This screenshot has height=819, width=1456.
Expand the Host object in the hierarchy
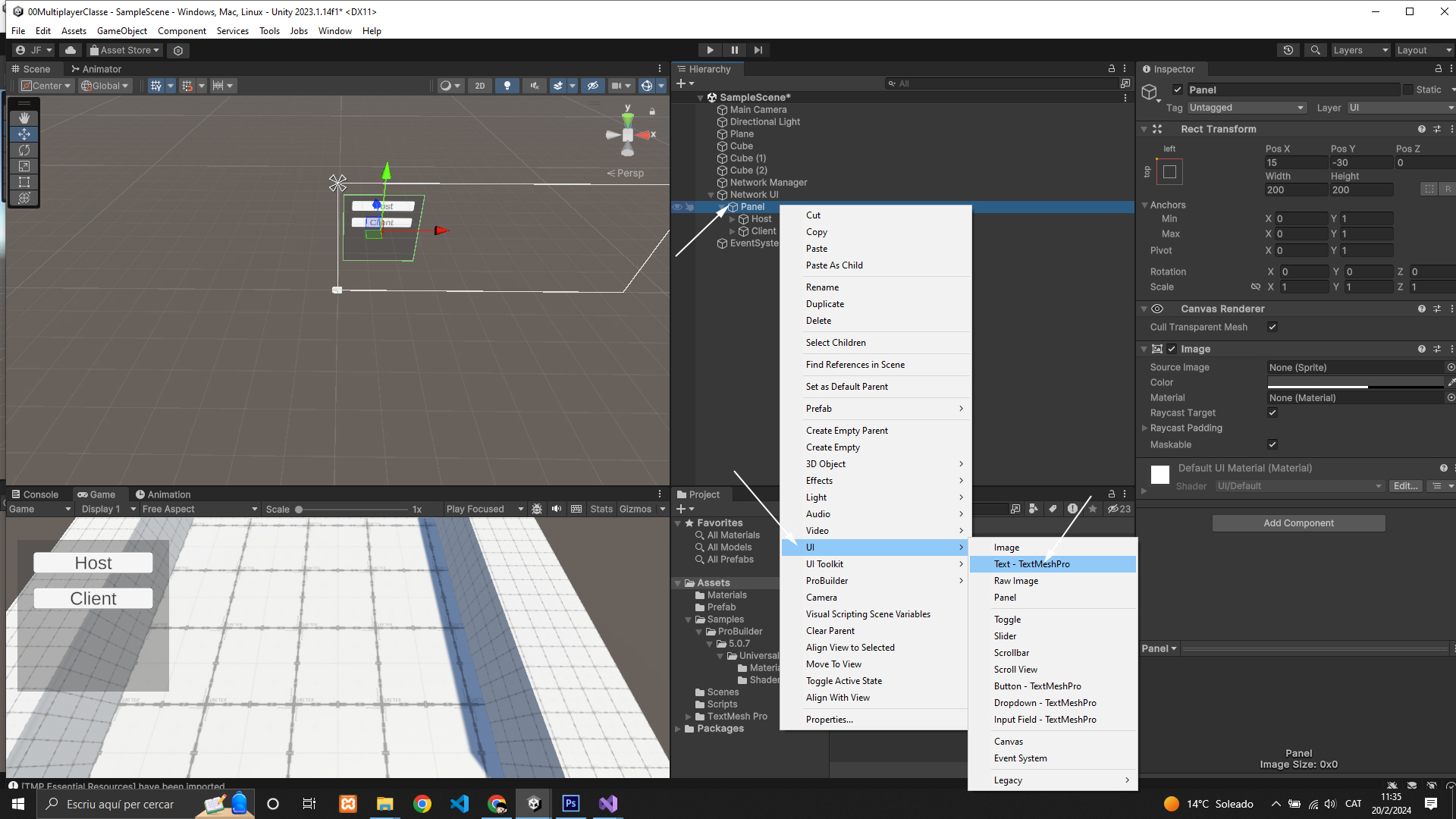(x=733, y=219)
